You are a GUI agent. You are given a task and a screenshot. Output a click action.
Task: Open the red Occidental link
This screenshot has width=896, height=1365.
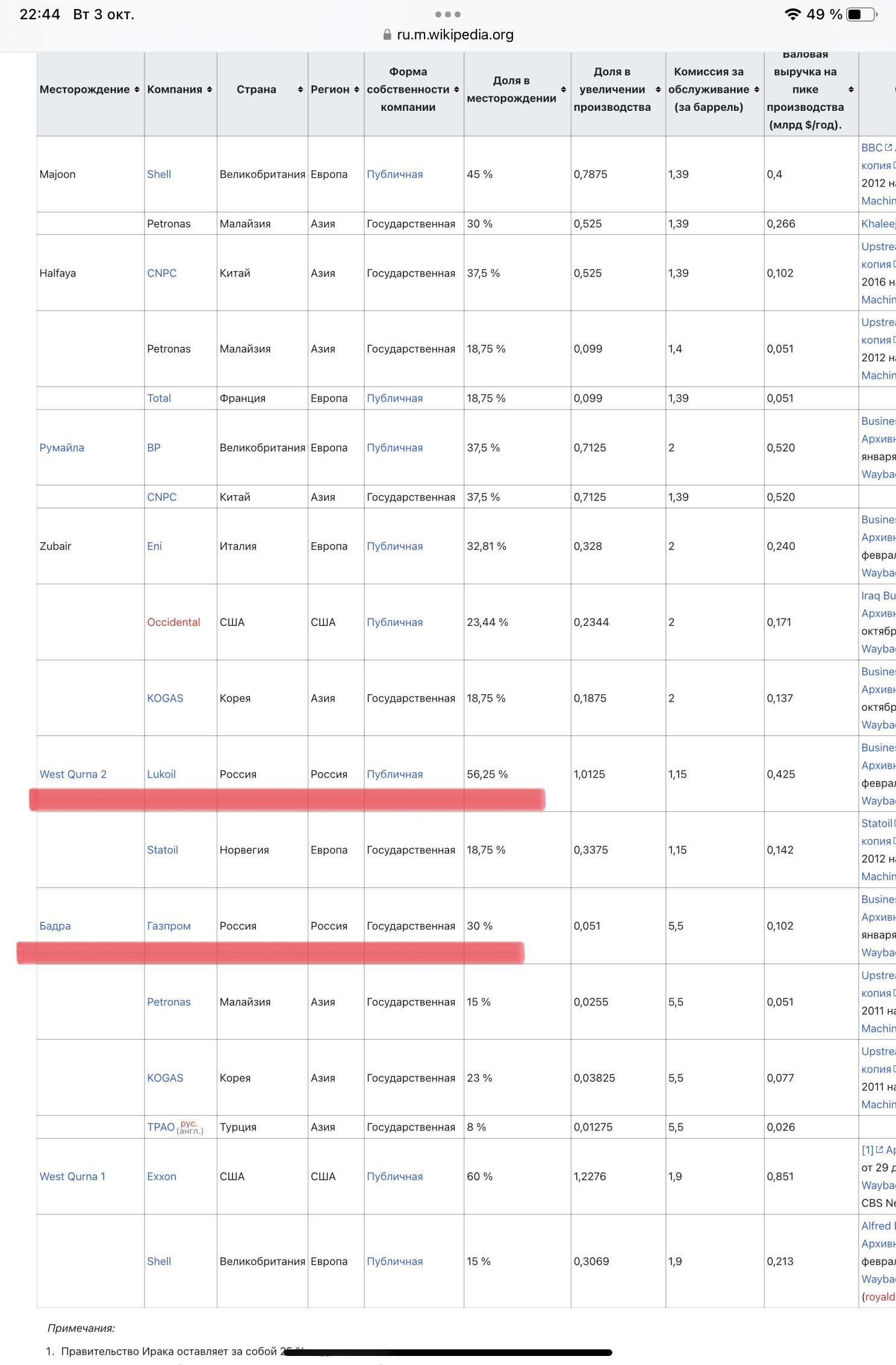coord(173,622)
